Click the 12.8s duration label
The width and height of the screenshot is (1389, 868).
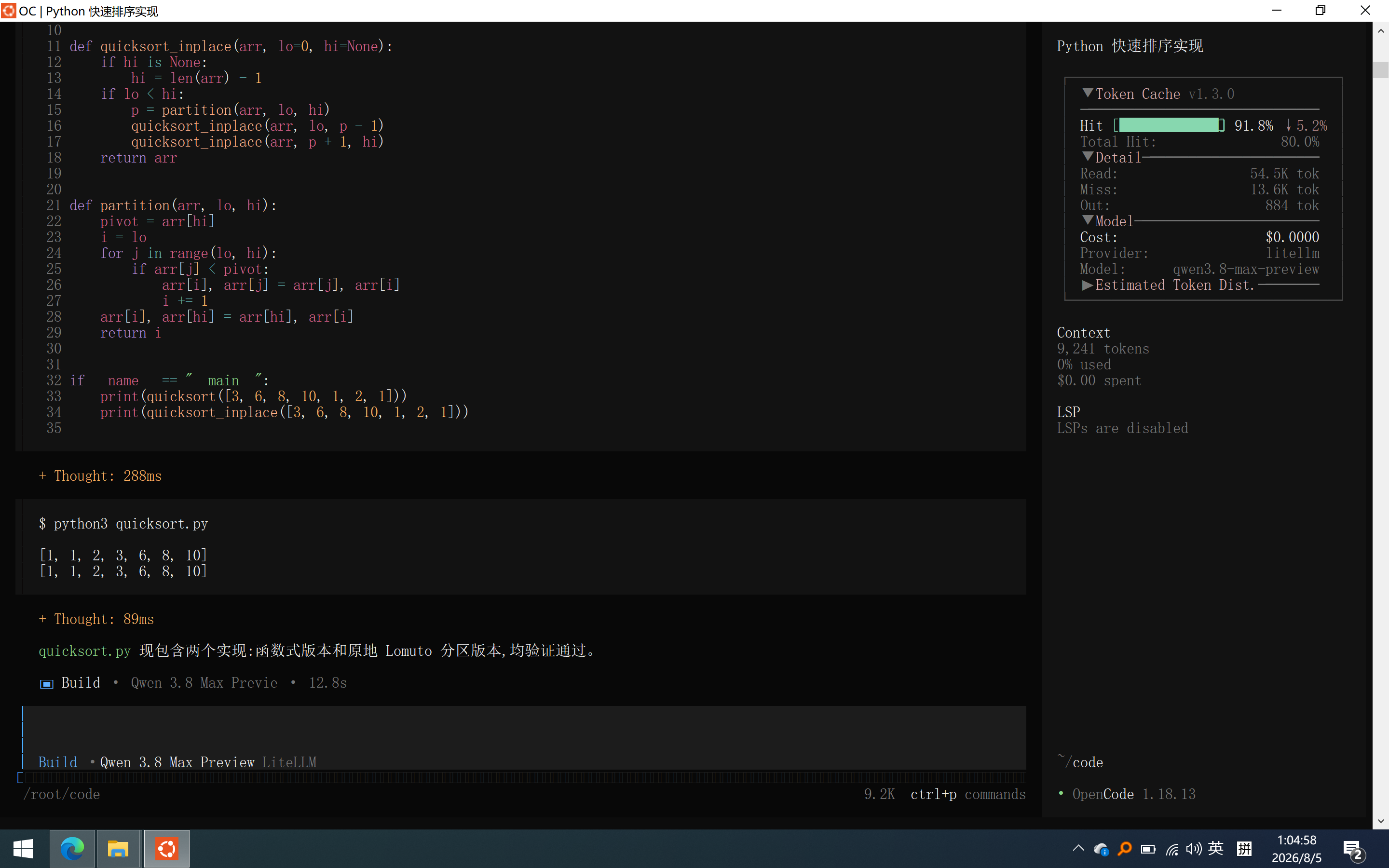click(328, 683)
